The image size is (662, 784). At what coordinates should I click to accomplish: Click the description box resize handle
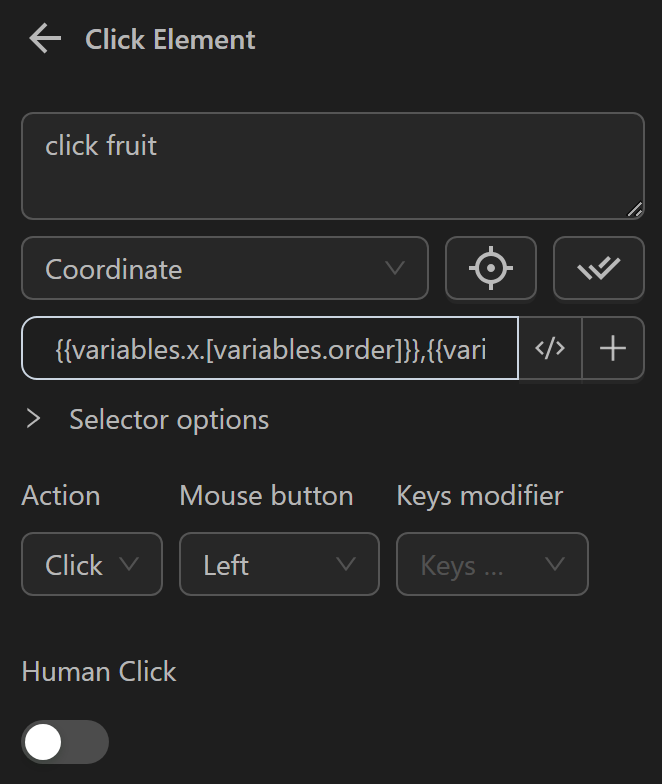click(635, 210)
